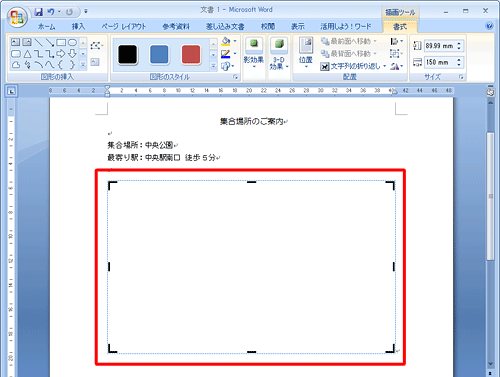Click the shape width field 150 mm

(x=439, y=62)
